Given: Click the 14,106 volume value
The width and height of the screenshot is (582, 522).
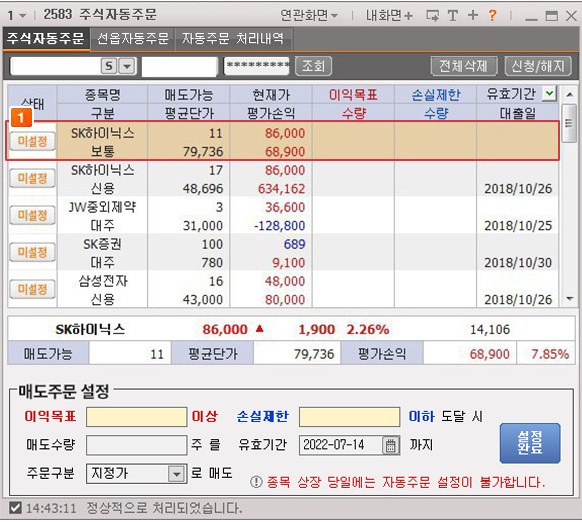Looking at the screenshot, I should point(490,329).
